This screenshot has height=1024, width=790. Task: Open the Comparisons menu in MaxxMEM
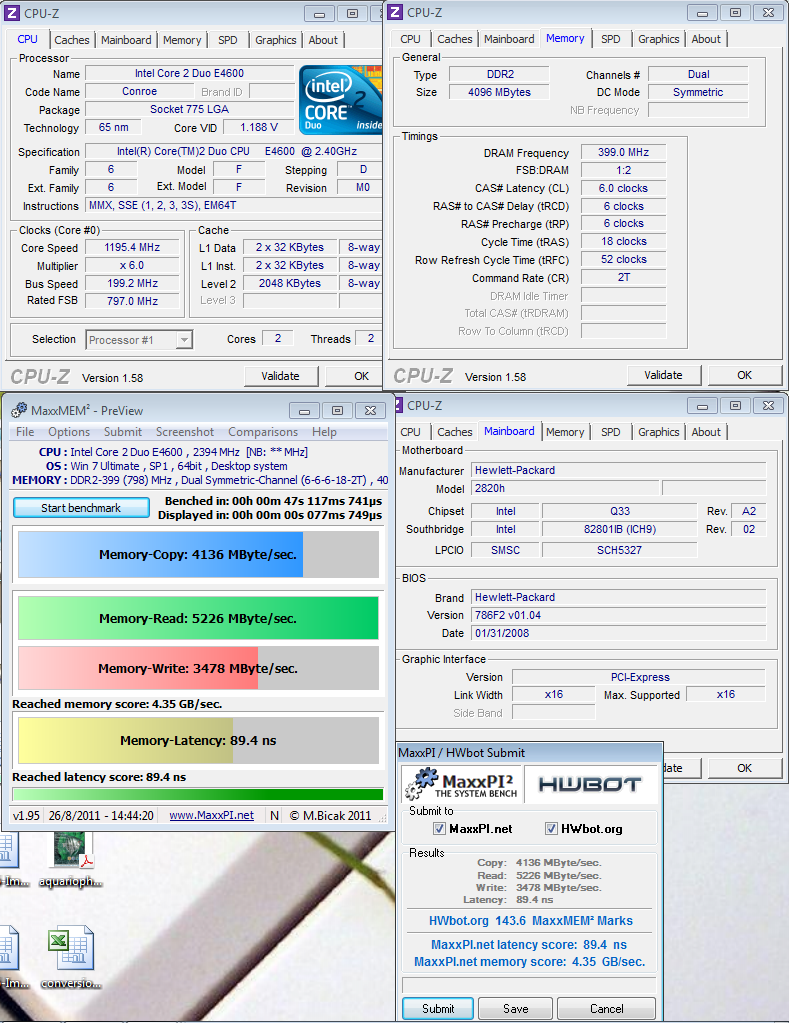click(x=263, y=432)
